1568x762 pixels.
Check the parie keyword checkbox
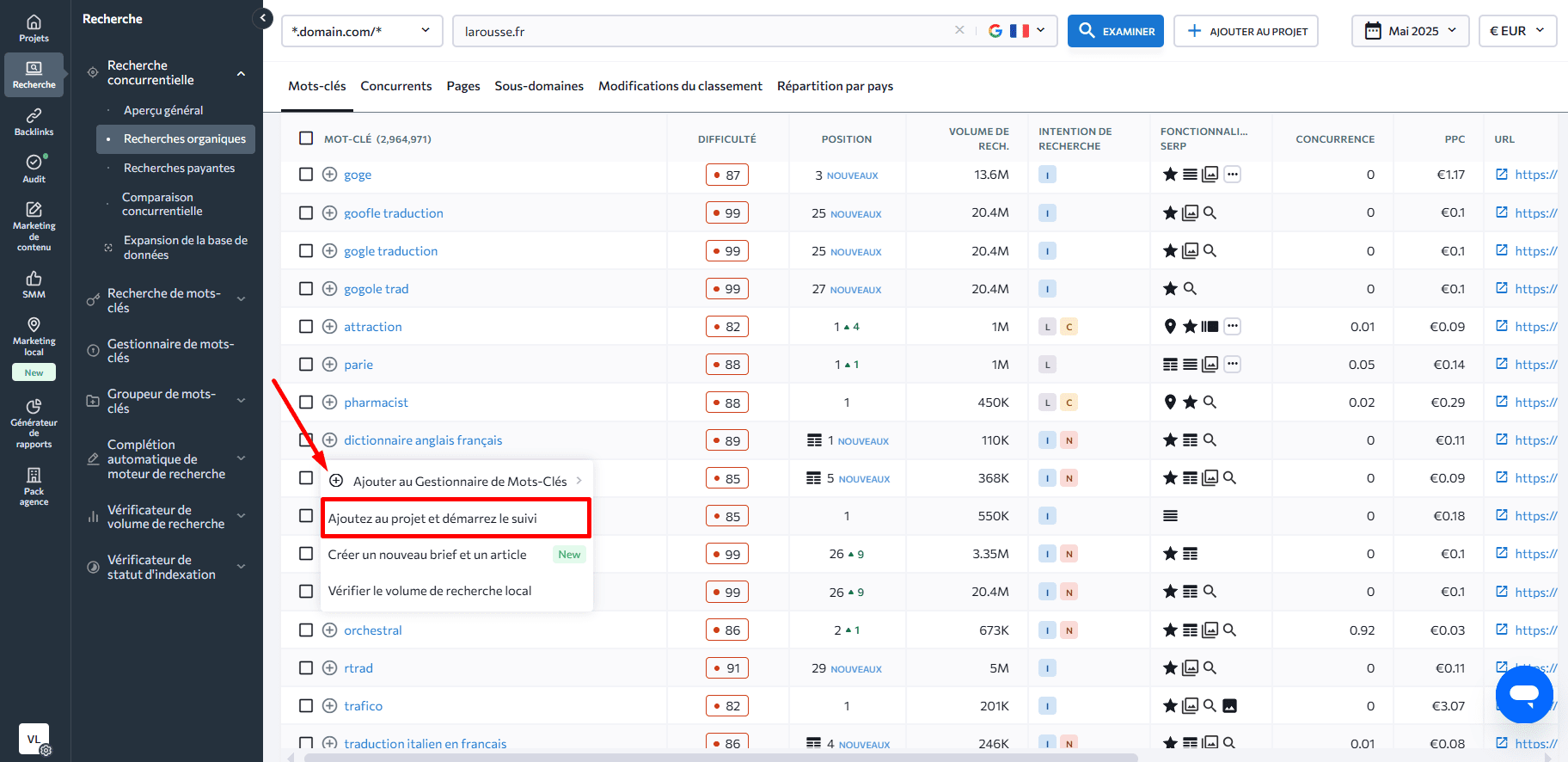click(x=306, y=365)
